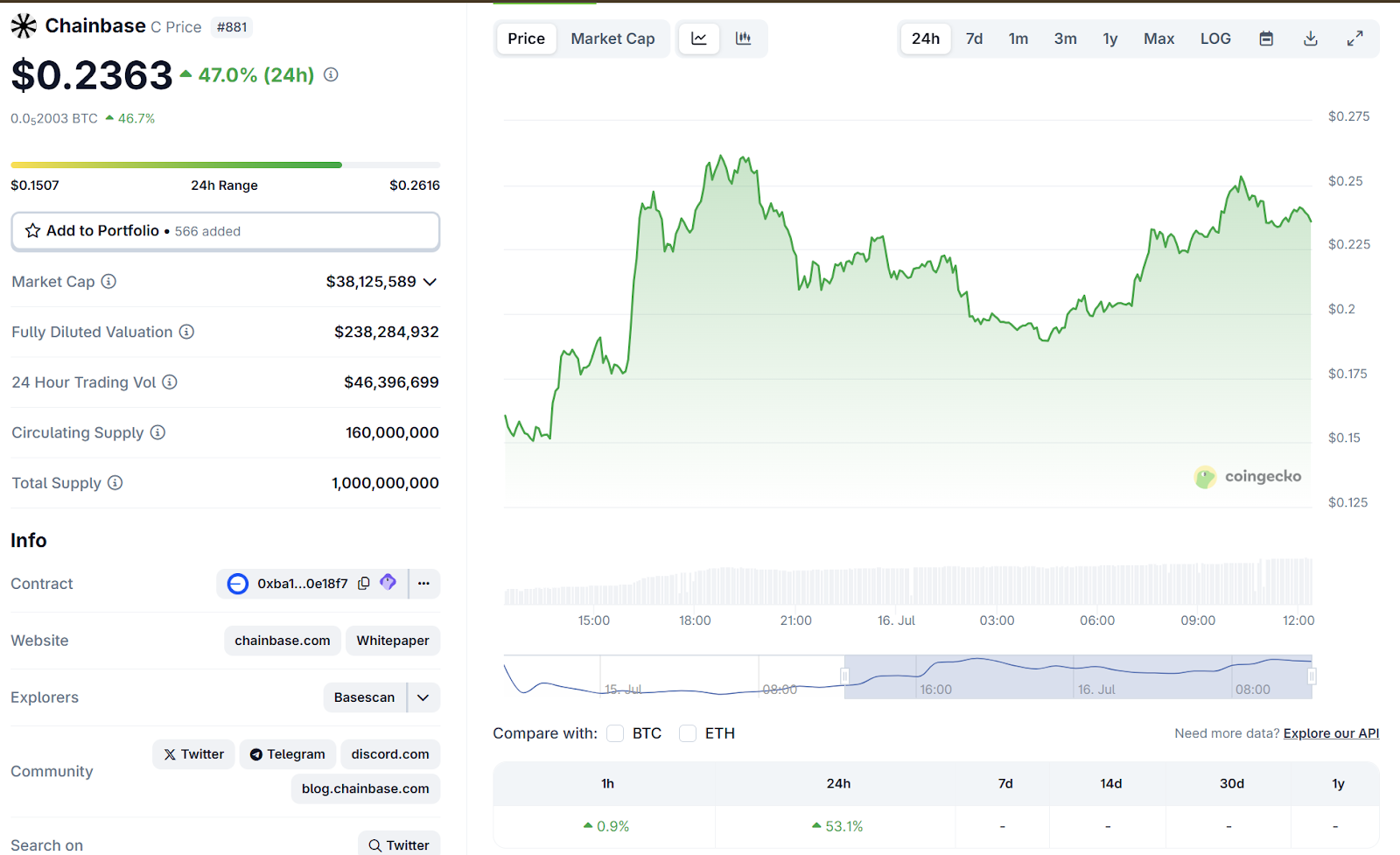Click the 1,000,000,000 total supply value
Viewport: 1400px width, 855px height.
point(385,483)
